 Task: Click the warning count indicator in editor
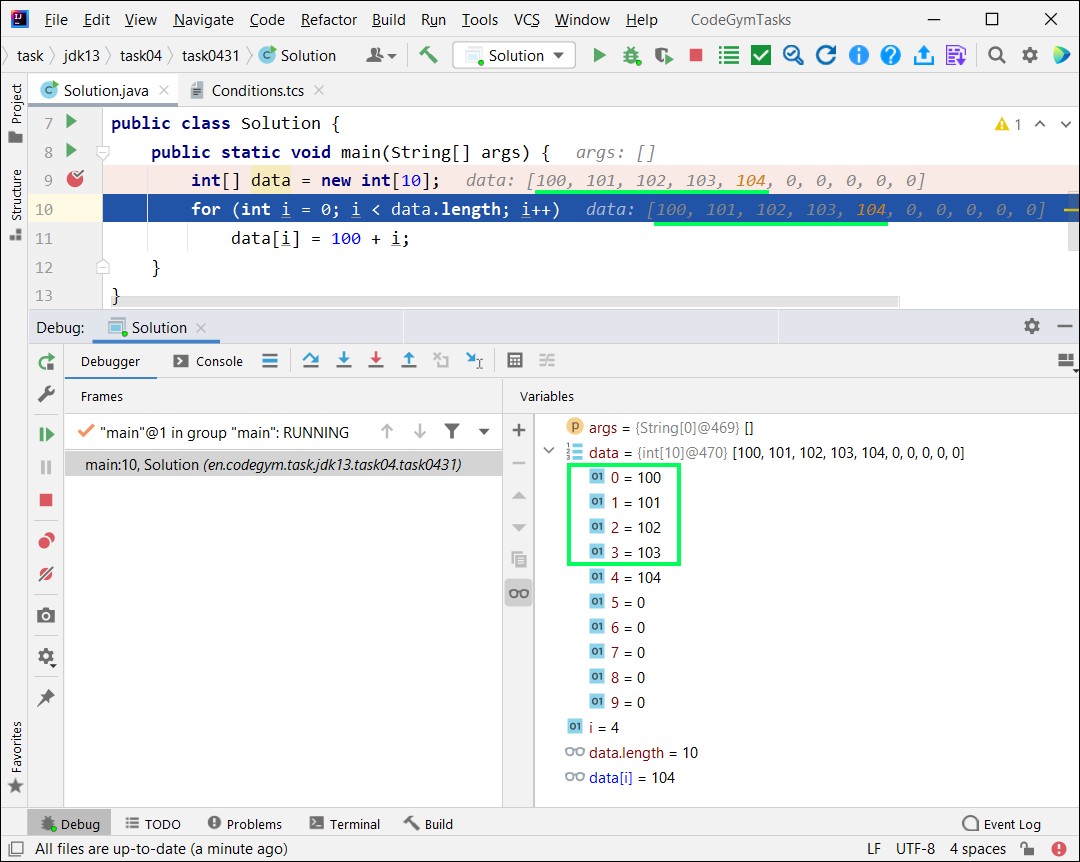click(1008, 124)
